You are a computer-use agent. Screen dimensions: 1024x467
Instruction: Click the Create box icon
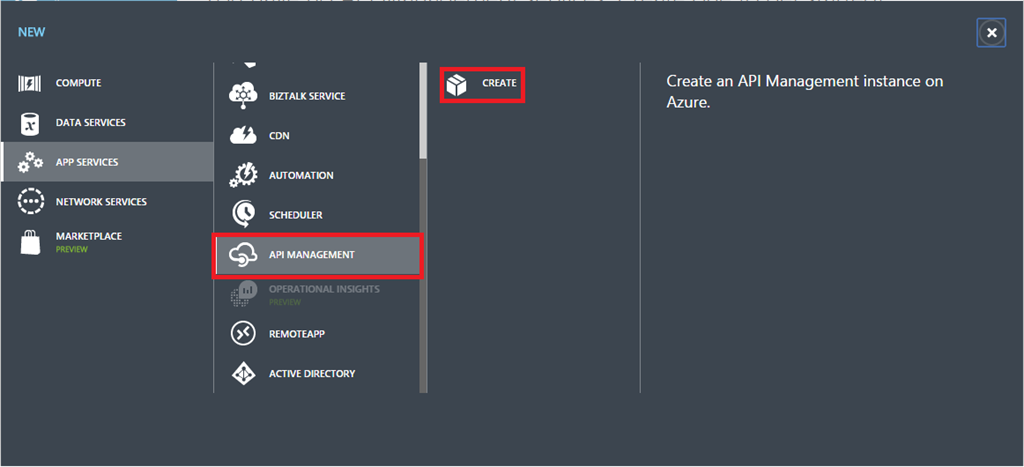[x=457, y=84]
